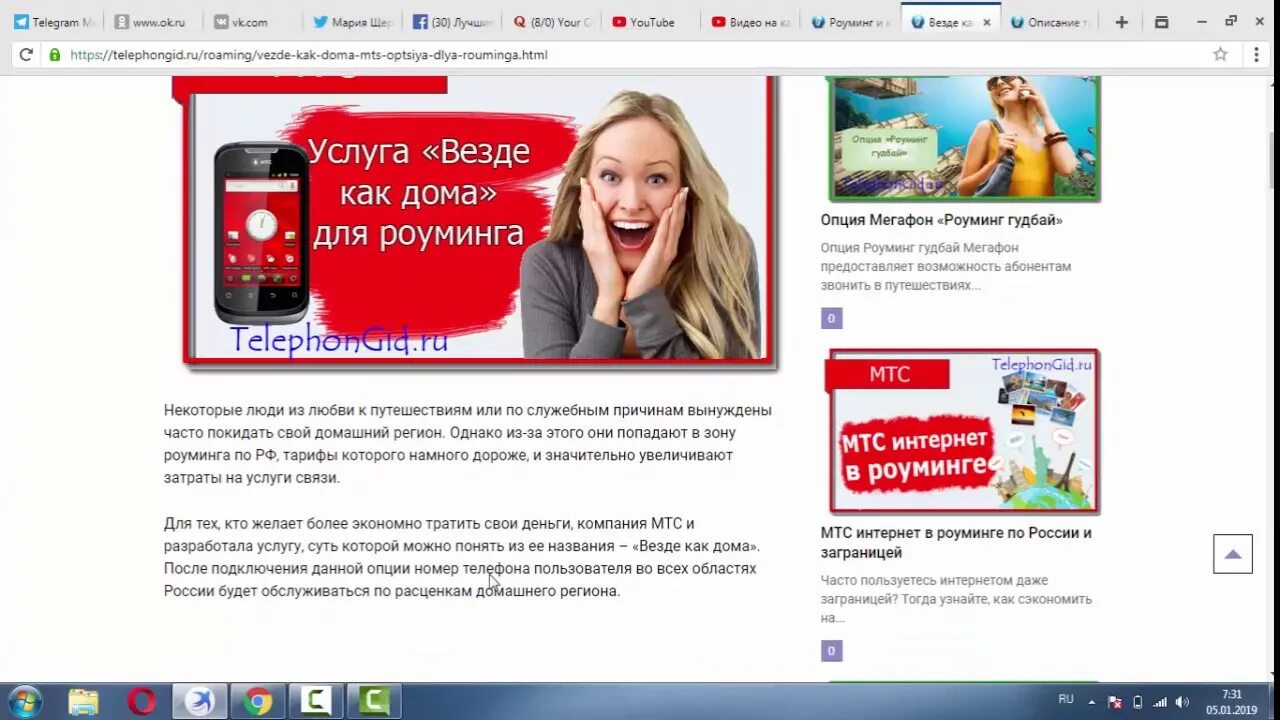Open the blue bird browser taskbar icon
The width and height of the screenshot is (1280, 720).
coord(200,702)
